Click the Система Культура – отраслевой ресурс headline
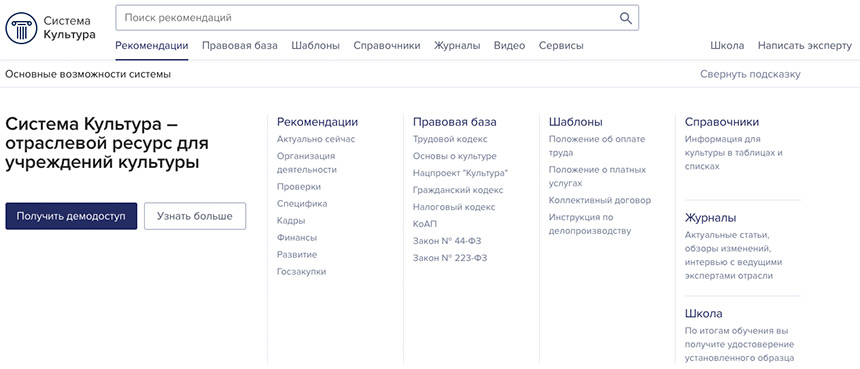 (107, 144)
